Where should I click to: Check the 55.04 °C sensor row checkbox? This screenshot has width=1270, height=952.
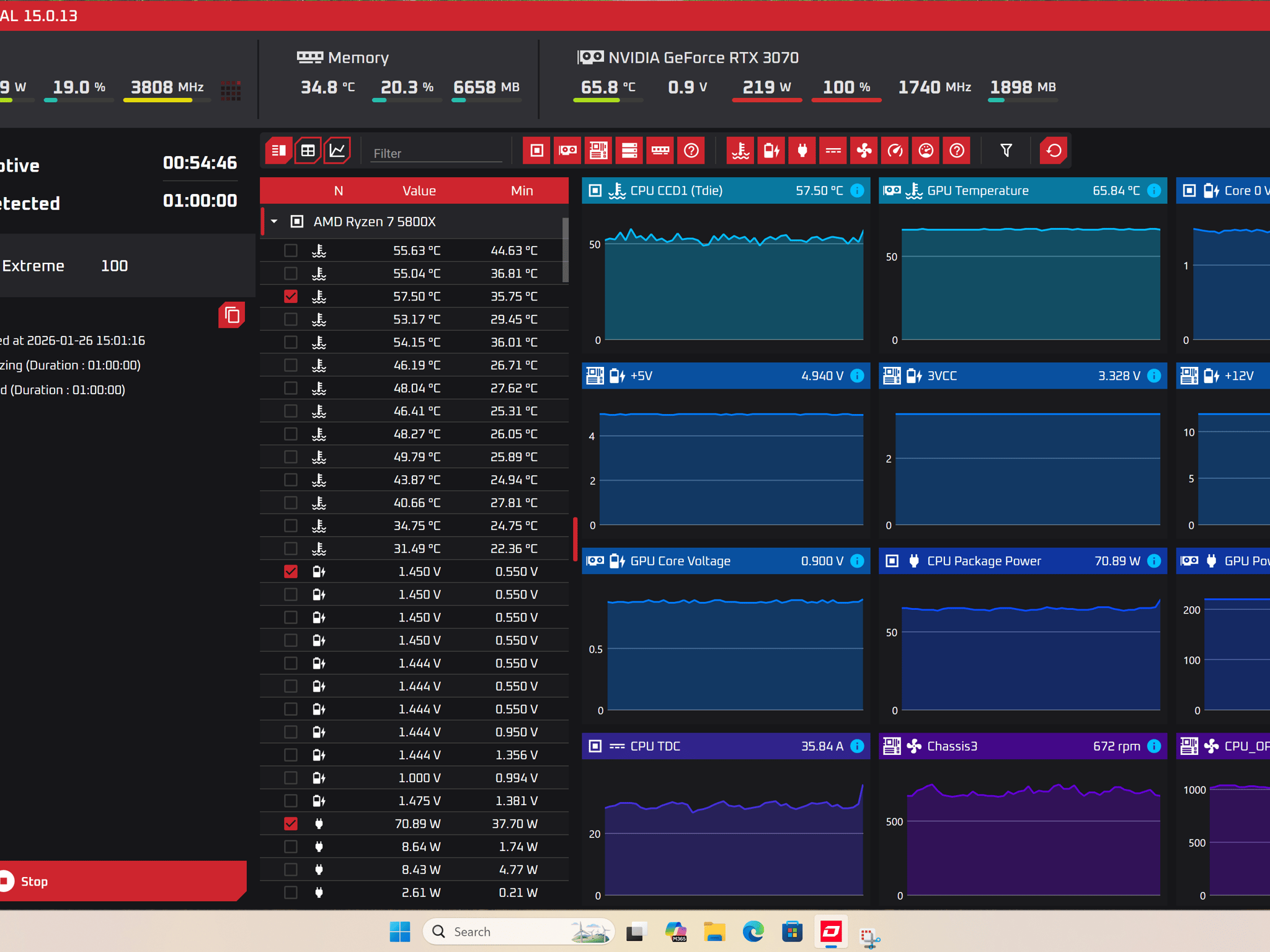point(291,273)
